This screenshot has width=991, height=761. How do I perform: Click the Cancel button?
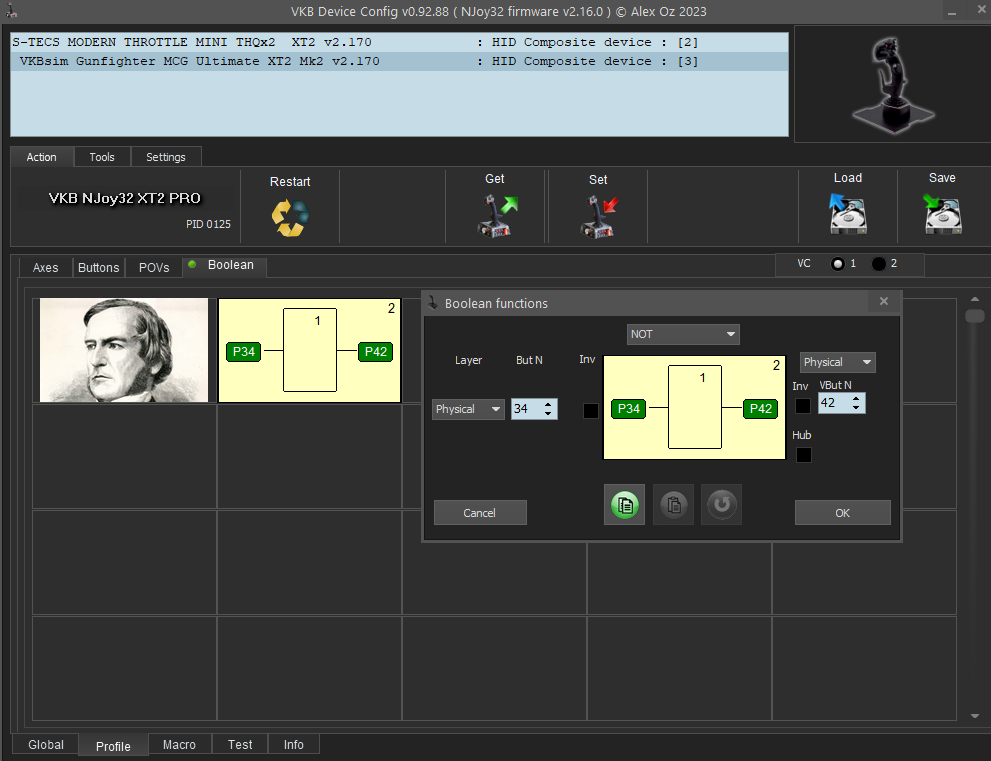480,513
